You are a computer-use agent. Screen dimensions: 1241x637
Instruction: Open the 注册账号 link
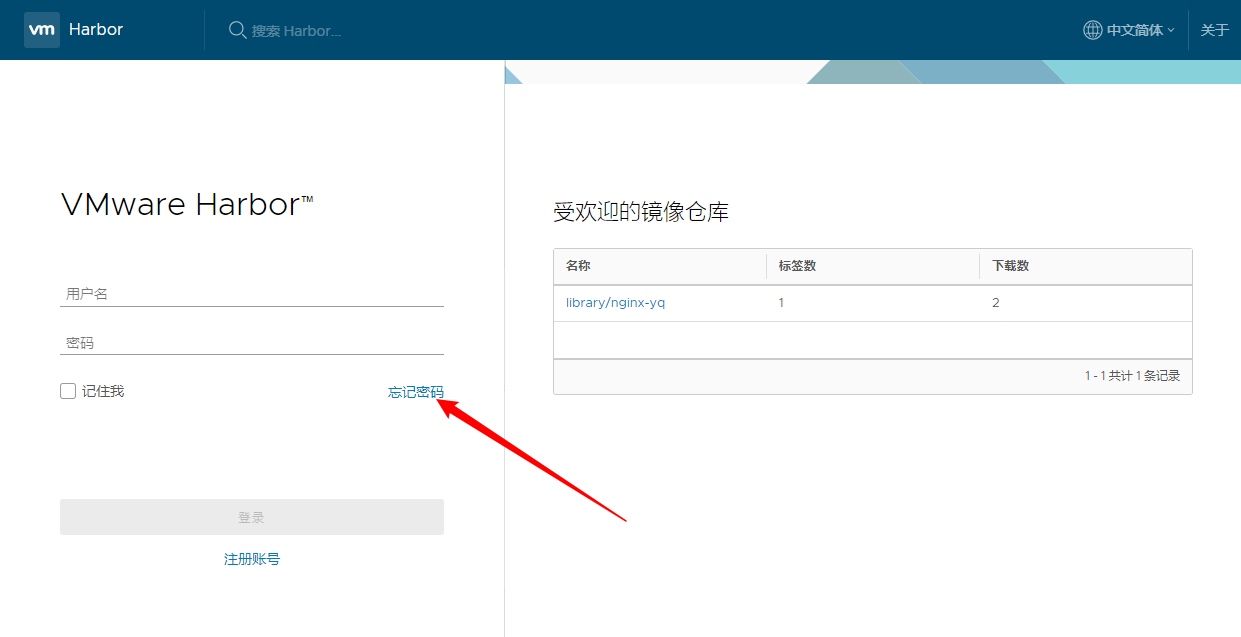(252, 559)
